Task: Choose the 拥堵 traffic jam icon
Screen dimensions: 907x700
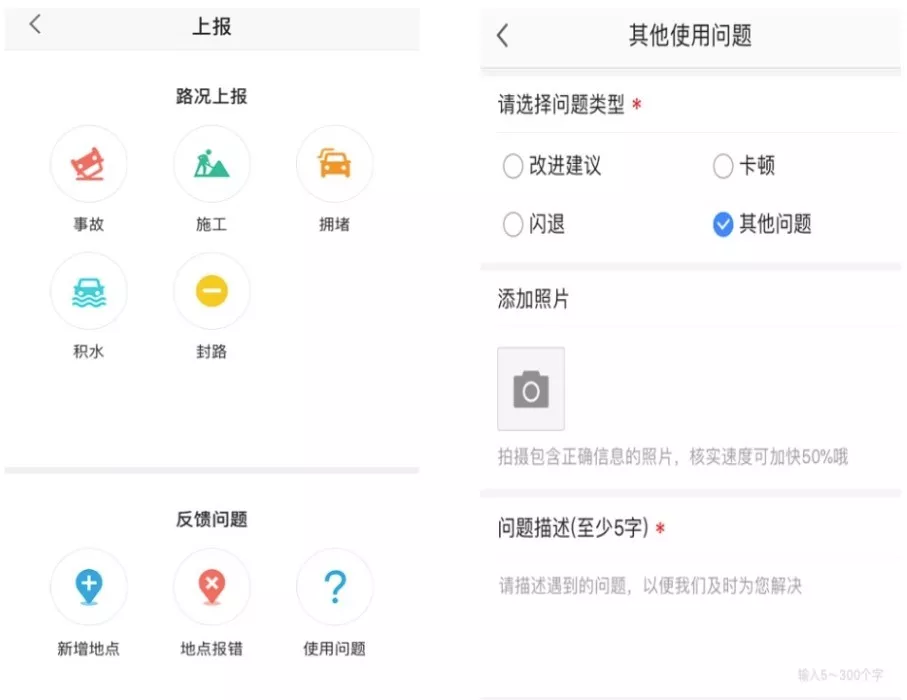Action: tap(334, 164)
